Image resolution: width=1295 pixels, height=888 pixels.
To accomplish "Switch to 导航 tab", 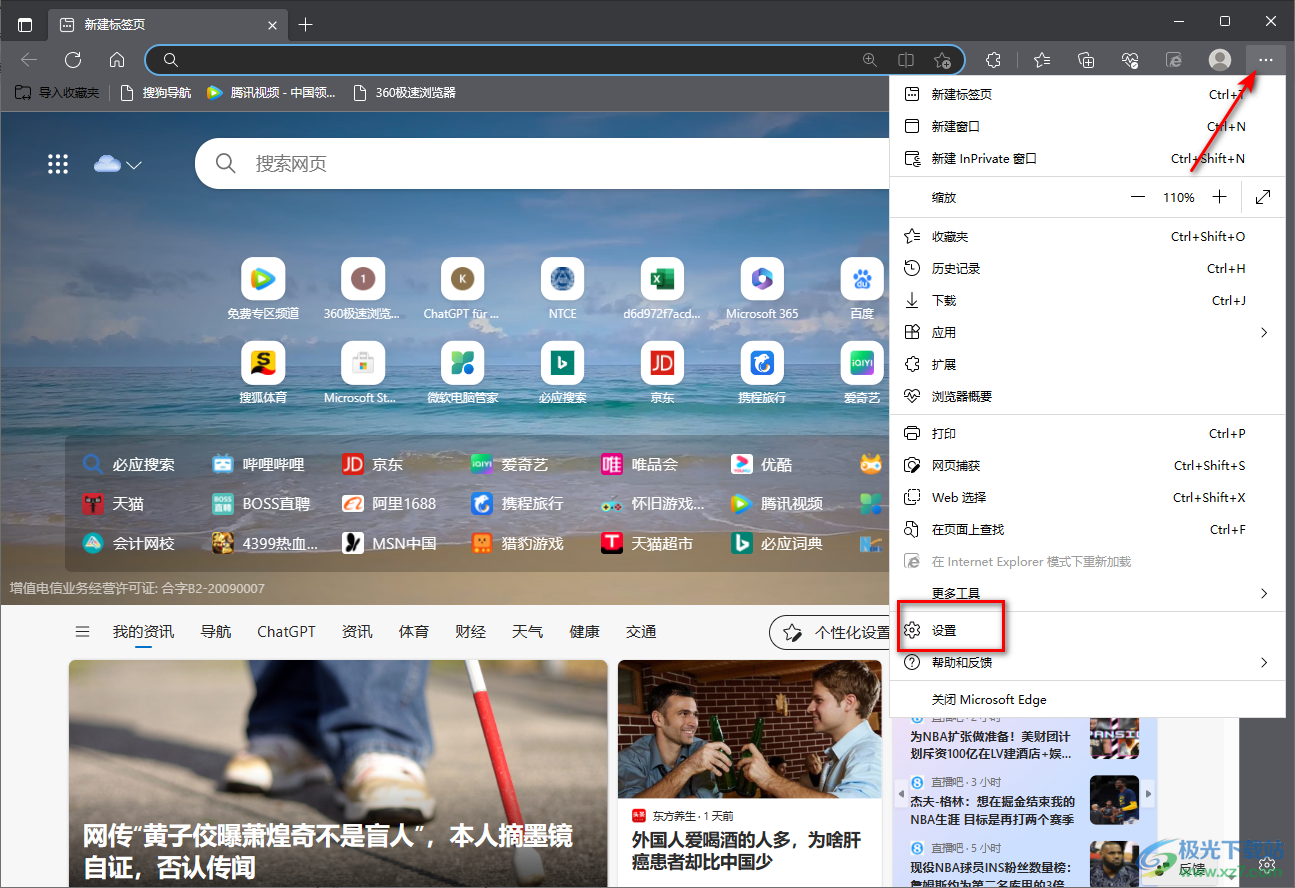I will tap(216, 632).
